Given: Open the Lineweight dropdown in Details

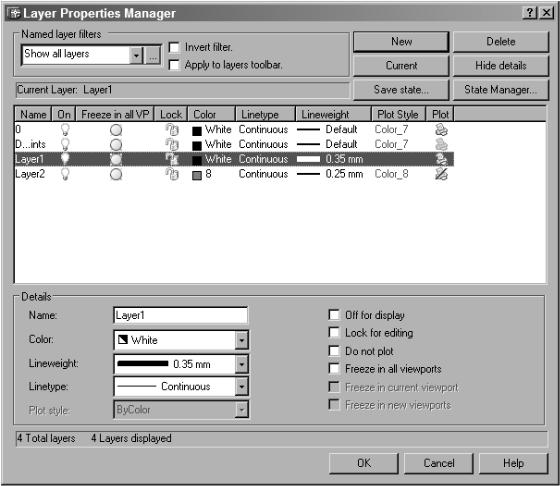Looking at the screenshot, I should pos(242,364).
